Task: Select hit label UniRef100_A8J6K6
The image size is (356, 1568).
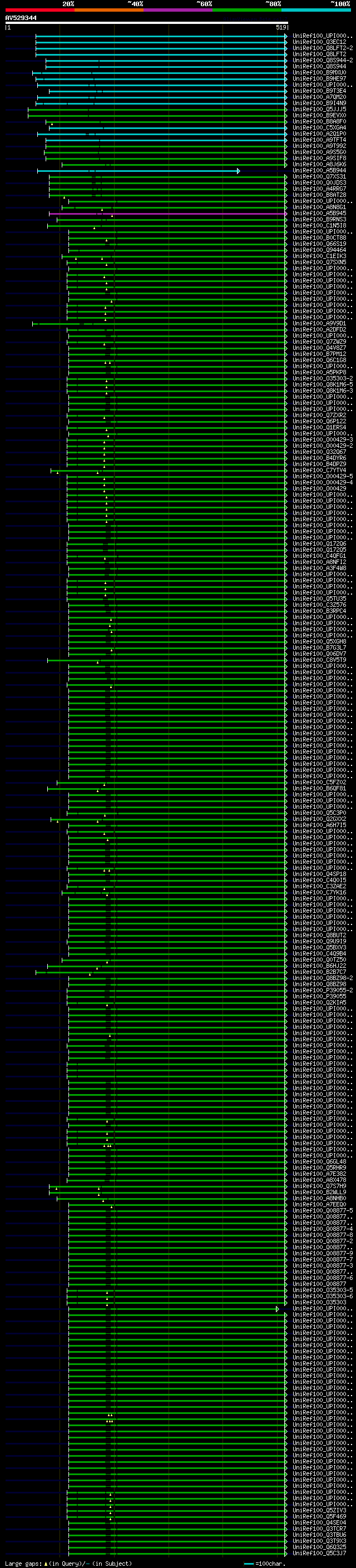Action: 319,164
